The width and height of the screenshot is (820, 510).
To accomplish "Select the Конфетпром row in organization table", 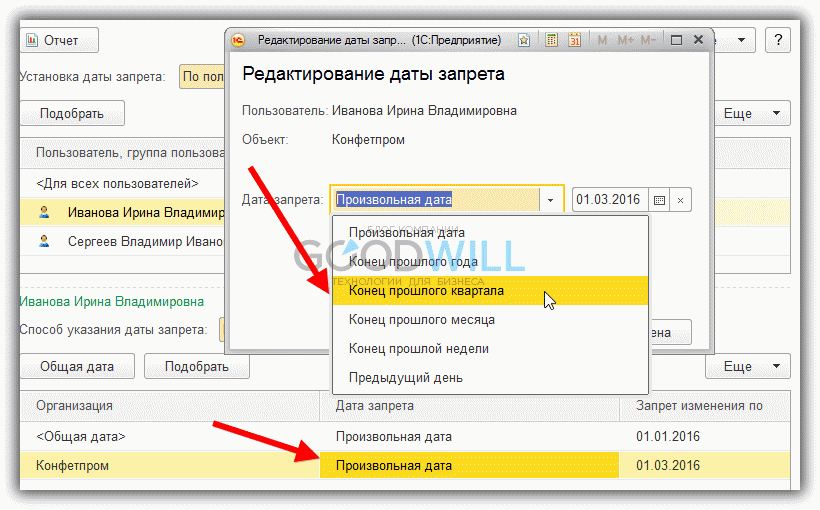I will (x=72, y=466).
